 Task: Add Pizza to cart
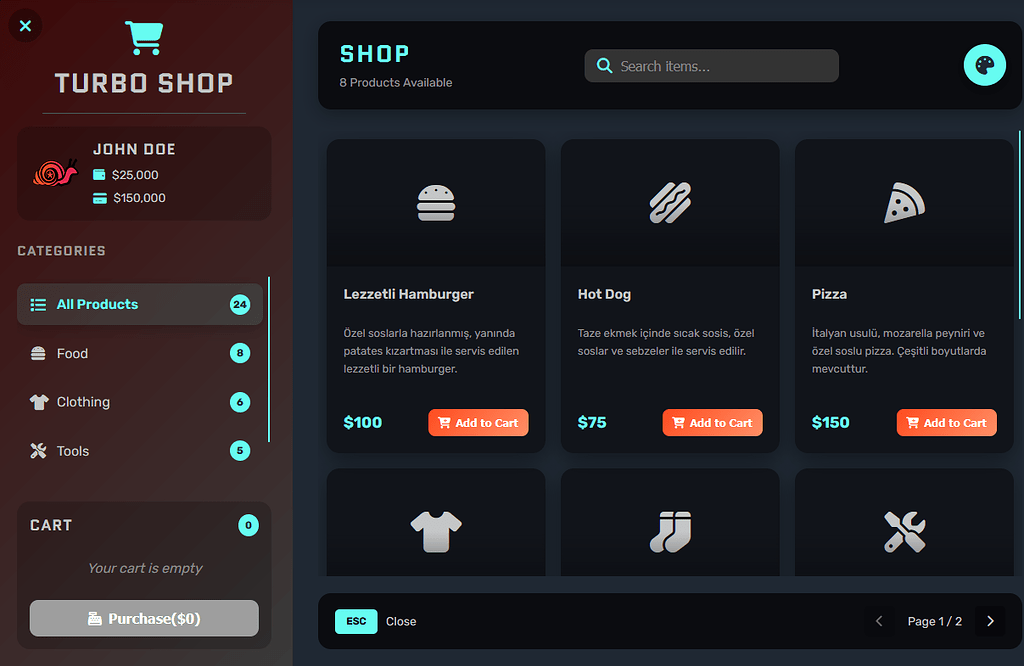coord(946,422)
